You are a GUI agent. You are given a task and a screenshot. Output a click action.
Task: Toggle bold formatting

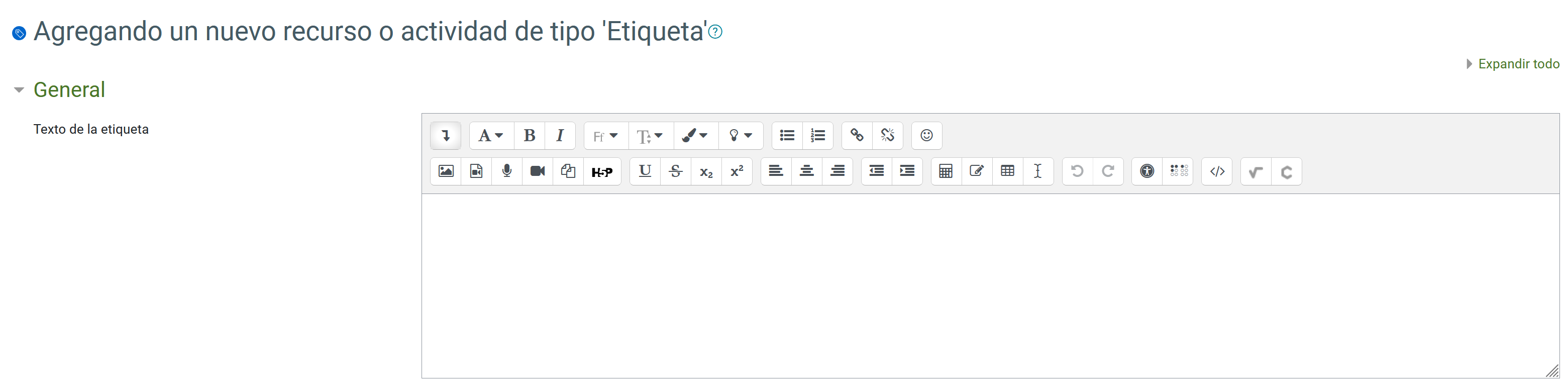click(529, 135)
